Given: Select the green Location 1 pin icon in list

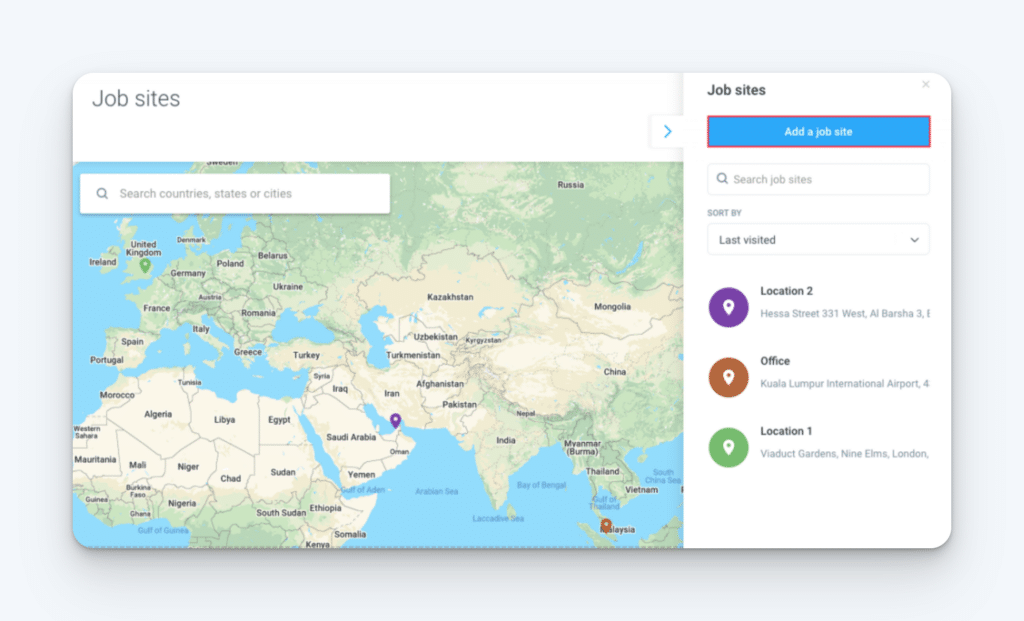Looking at the screenshot, I should coord(728,447).
